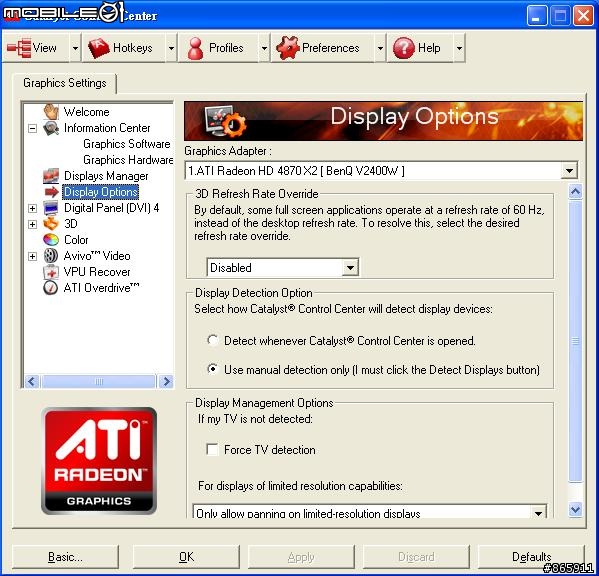Click the tree horizontal scrollbar thumb
This screenshot has height=576, width=599.
(x=99, y=381)
